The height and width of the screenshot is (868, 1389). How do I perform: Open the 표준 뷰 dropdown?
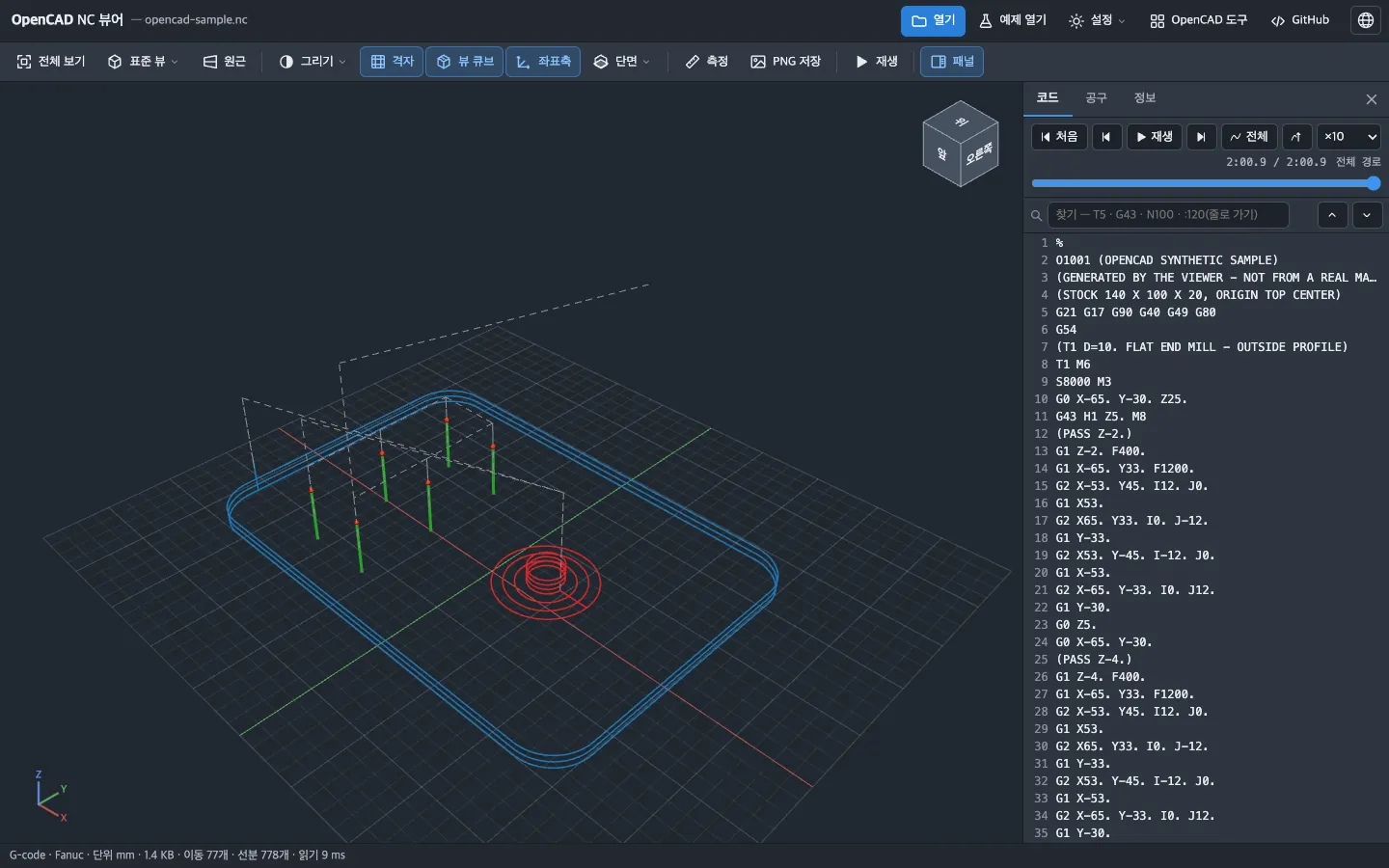click(x=143, y=62)
